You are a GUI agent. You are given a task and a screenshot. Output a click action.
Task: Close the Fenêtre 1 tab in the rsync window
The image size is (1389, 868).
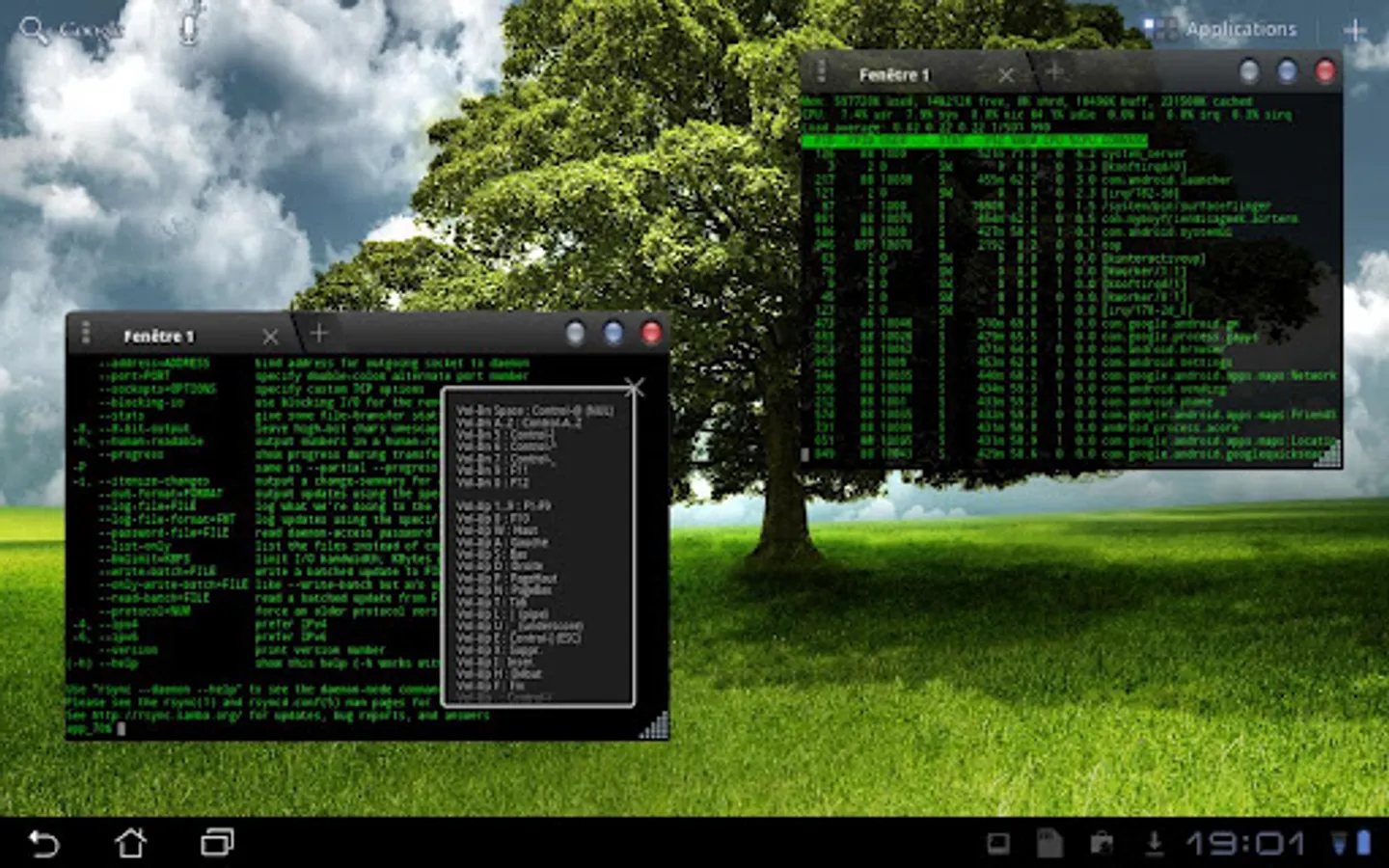click(x=270, y=337)
